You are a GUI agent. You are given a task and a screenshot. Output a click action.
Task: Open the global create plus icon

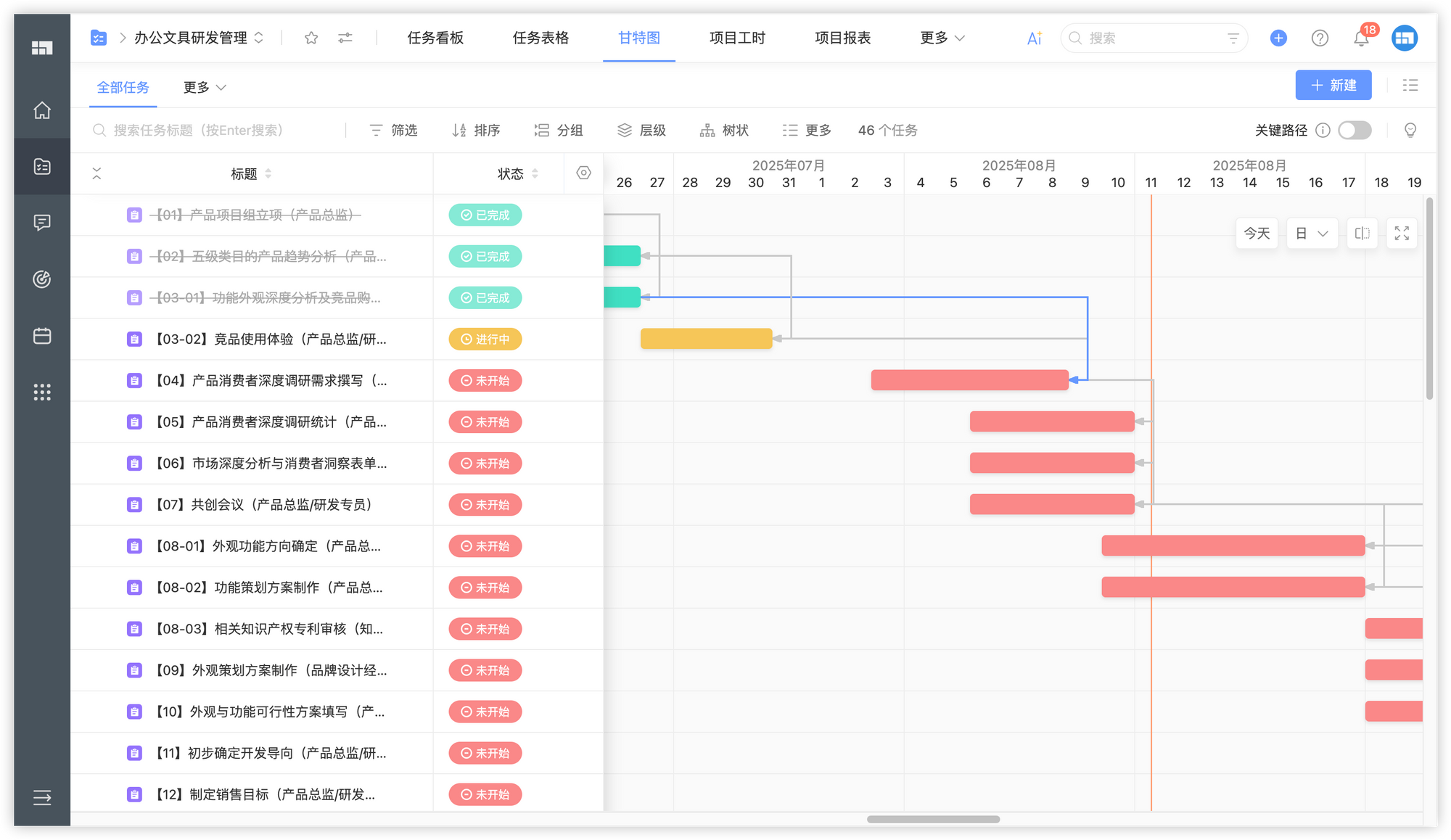click(1278, 38)
